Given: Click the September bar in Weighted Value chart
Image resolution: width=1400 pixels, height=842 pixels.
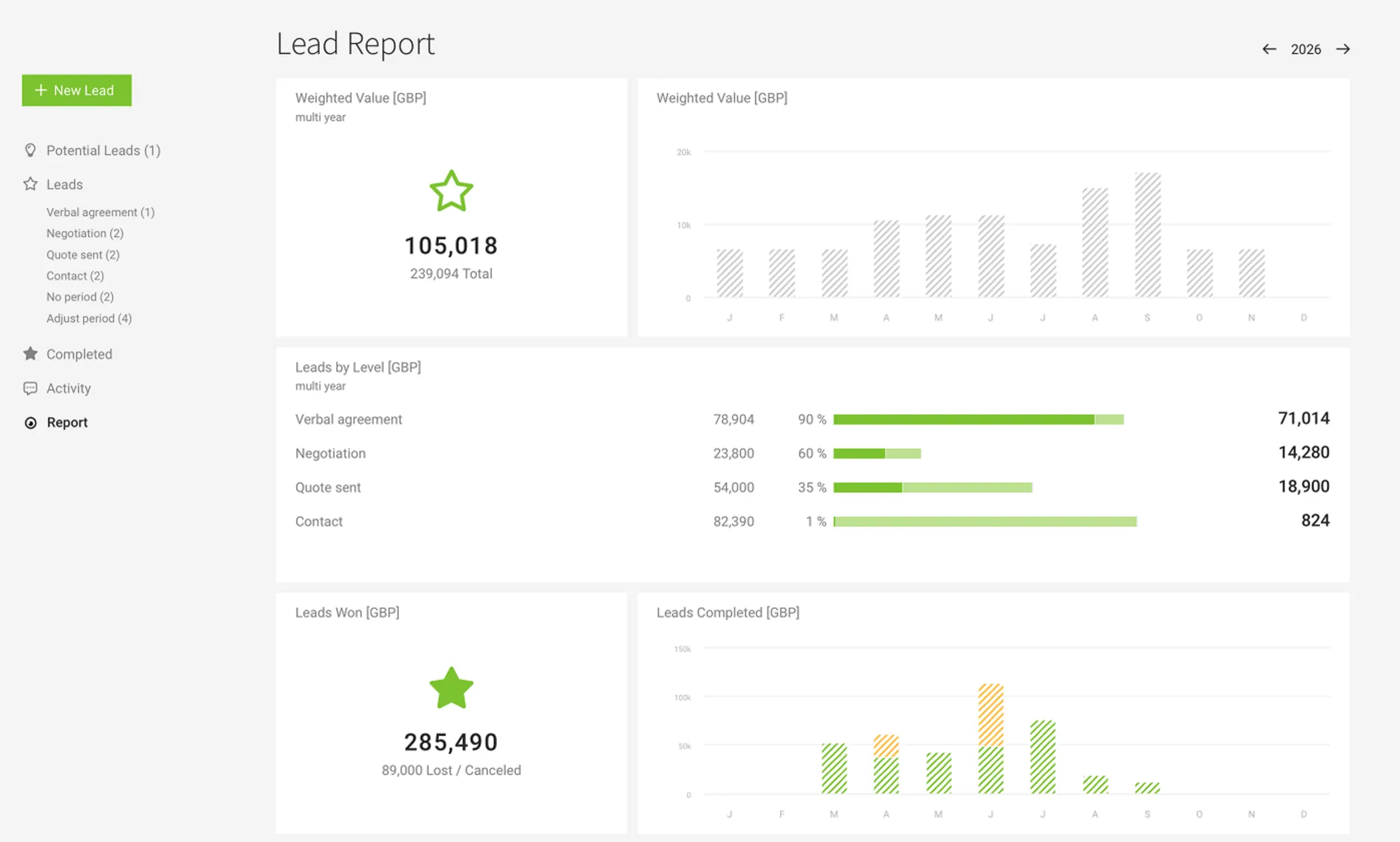Looking at the screenshot, I should (x=1148, y=235).
